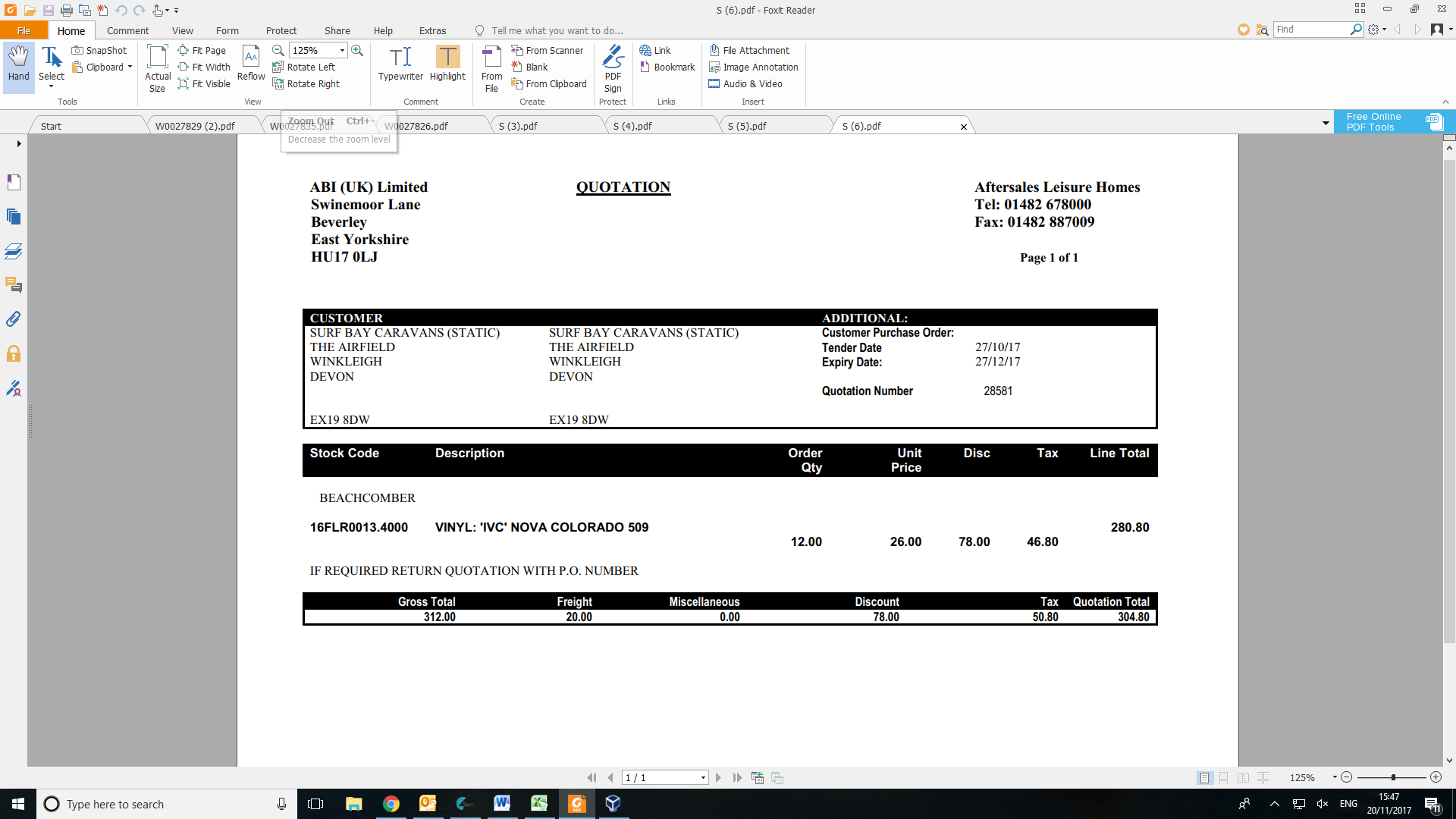
Task: Click the Find search field
Action: coord(1310,29)
